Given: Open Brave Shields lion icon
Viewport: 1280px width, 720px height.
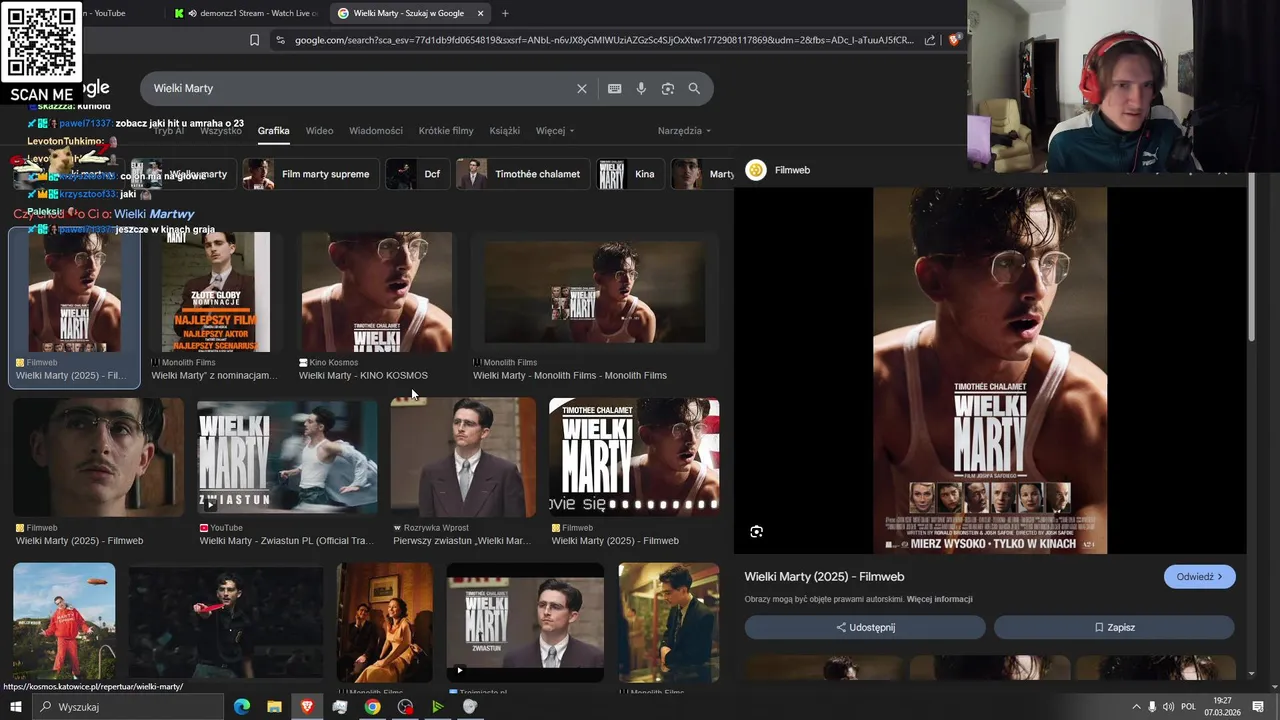Looking at the screenshot, I should [x=954, y=40].
